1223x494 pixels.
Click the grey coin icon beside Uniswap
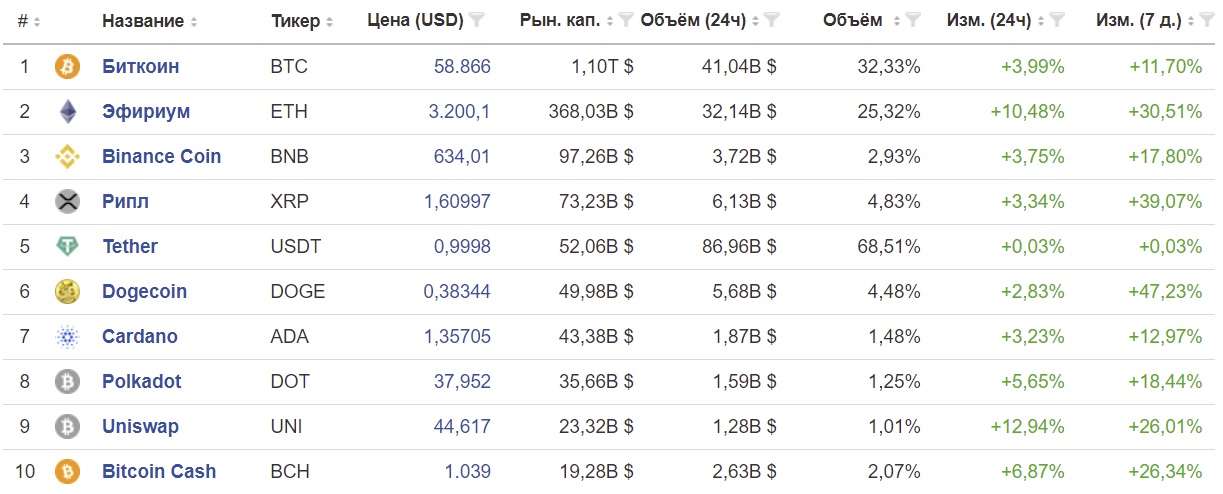[67, 427]
